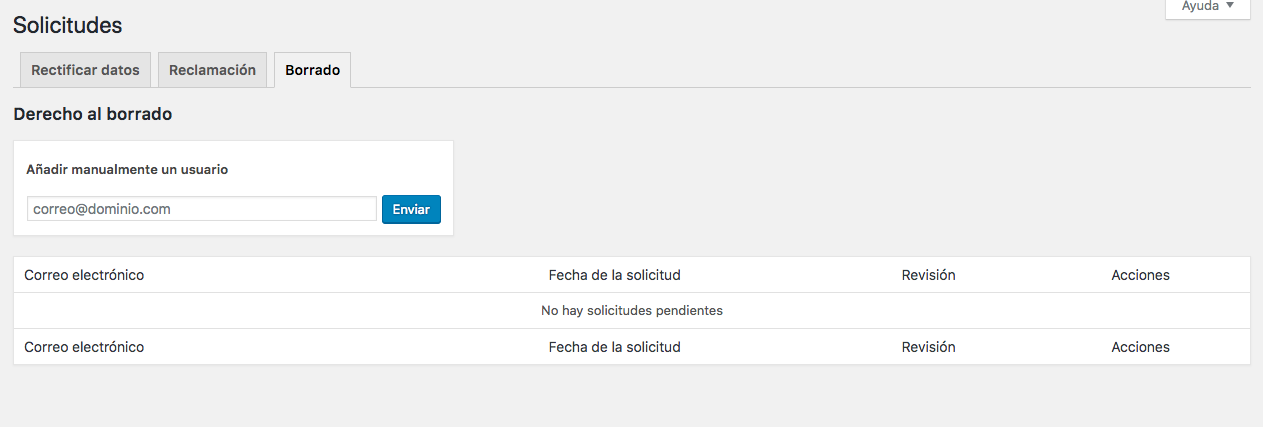The height and width of the screenshot is (427, 1263).
Task: Open the Ayuda help dropdown
Action: tap(1207, 7)
